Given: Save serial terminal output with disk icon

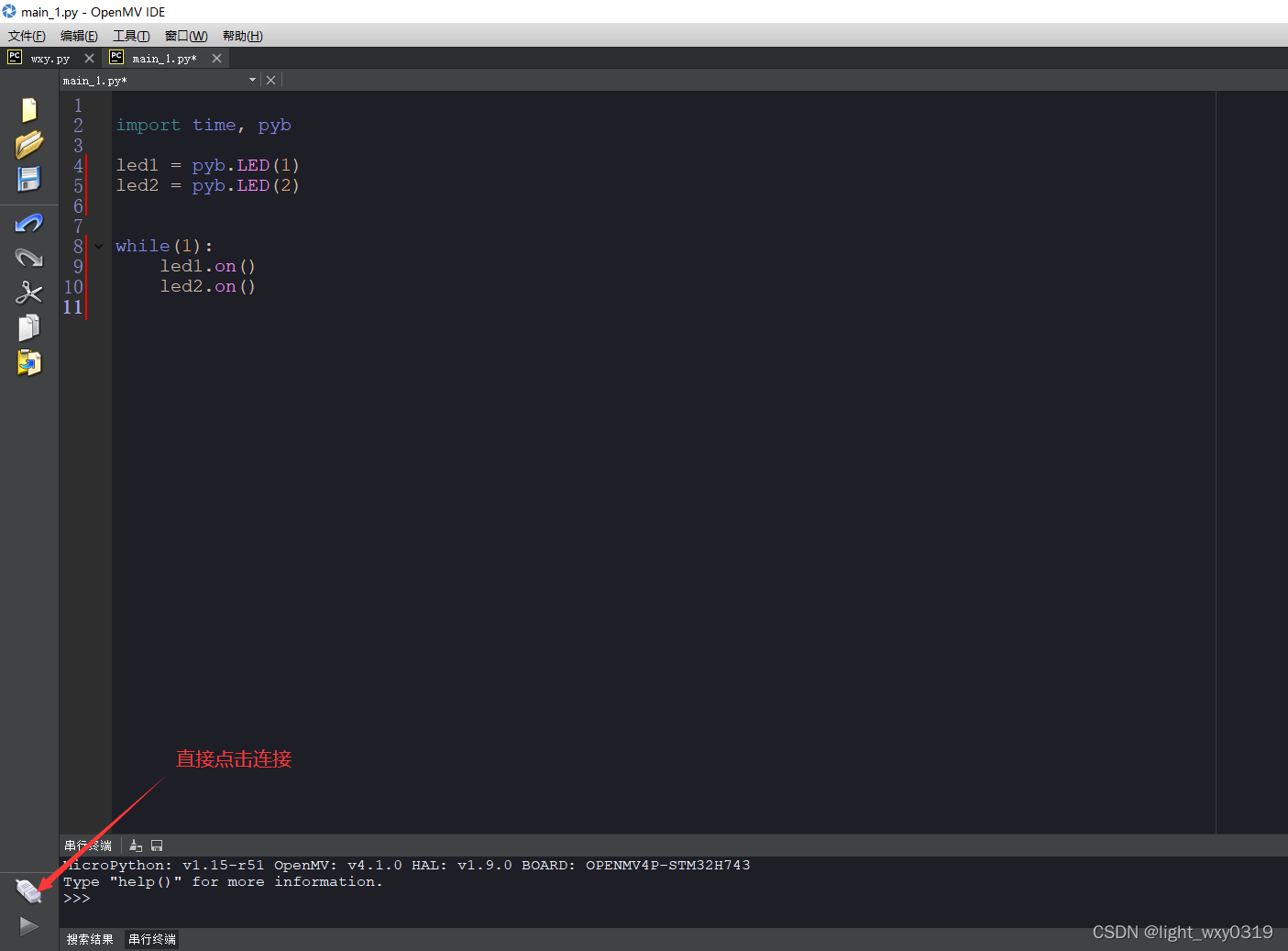Looking at the screenshot, I should [x=157, y=846].
